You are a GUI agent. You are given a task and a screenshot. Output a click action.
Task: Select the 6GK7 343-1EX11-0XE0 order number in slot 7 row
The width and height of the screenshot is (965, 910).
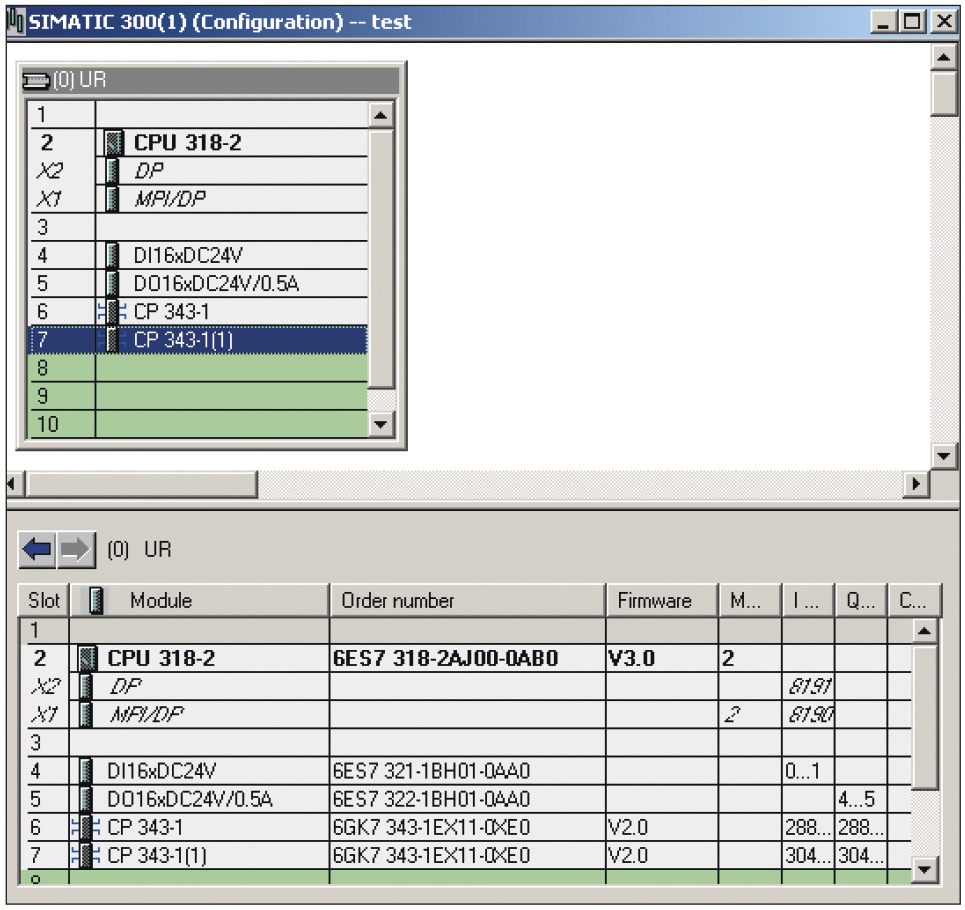(431, 856)
